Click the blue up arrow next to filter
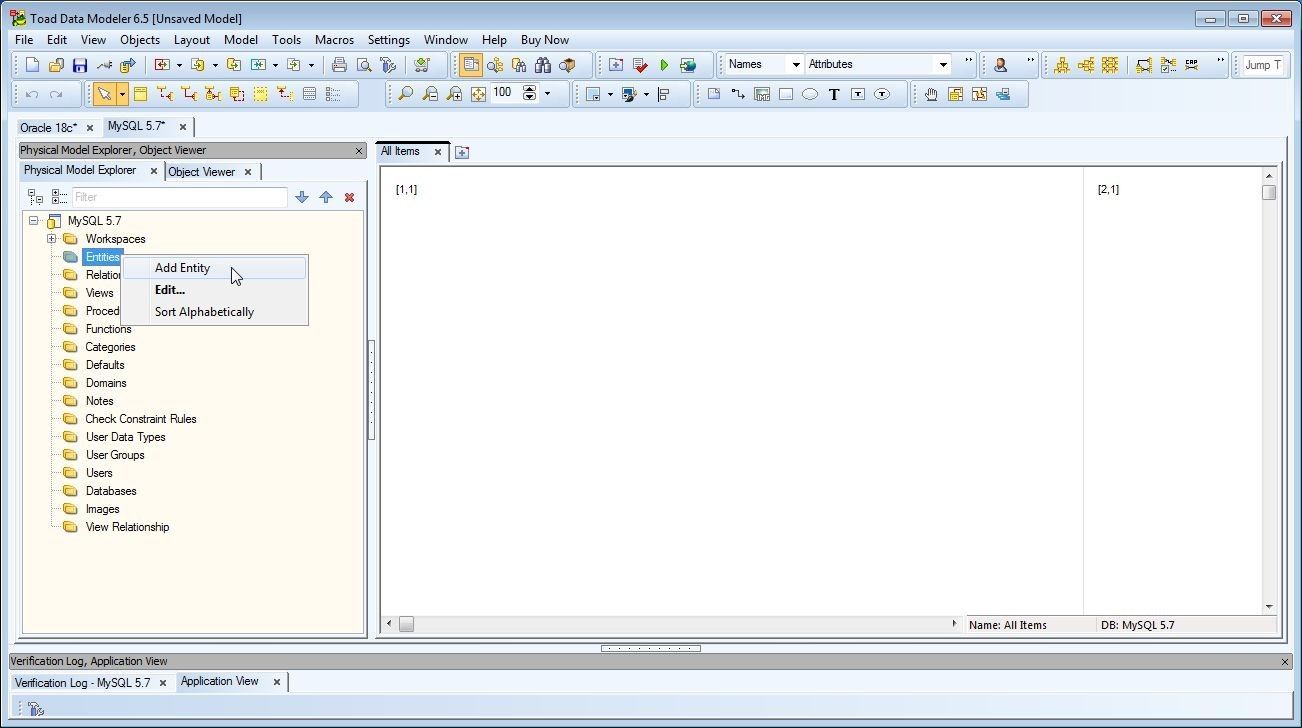1302x728 pixels. [326, 197]
